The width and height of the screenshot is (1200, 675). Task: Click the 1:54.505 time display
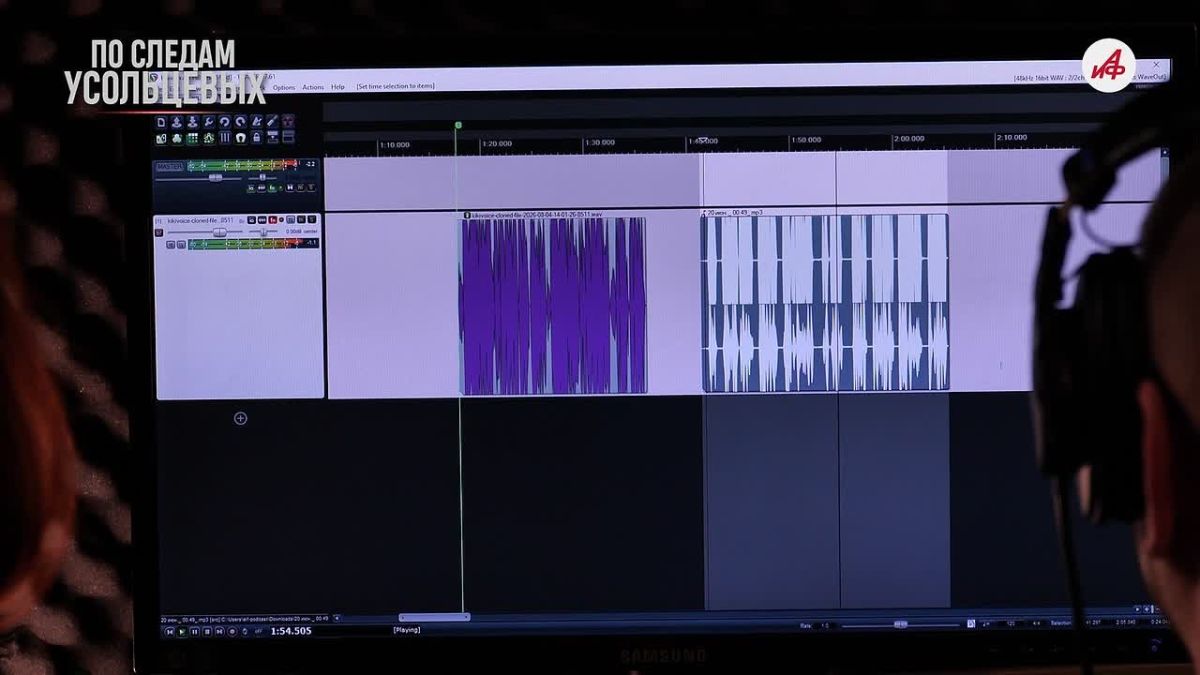tap(291, 631)
